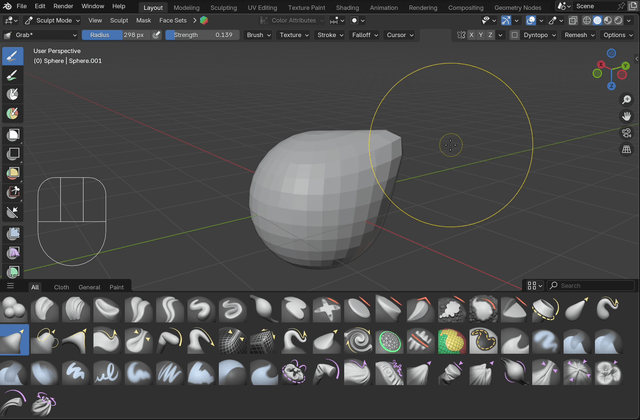Open the Sculpt Mode dropdown
640x420 pixels.
click(x=52, y=20)
